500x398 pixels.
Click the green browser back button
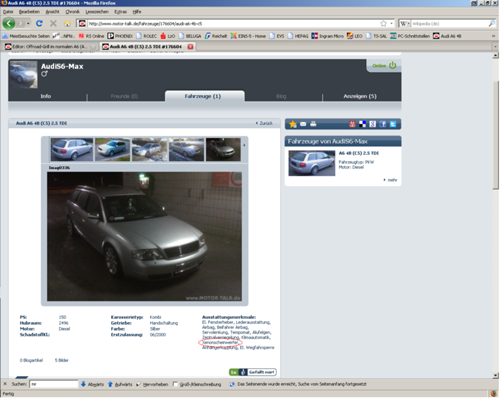[9, 23]
